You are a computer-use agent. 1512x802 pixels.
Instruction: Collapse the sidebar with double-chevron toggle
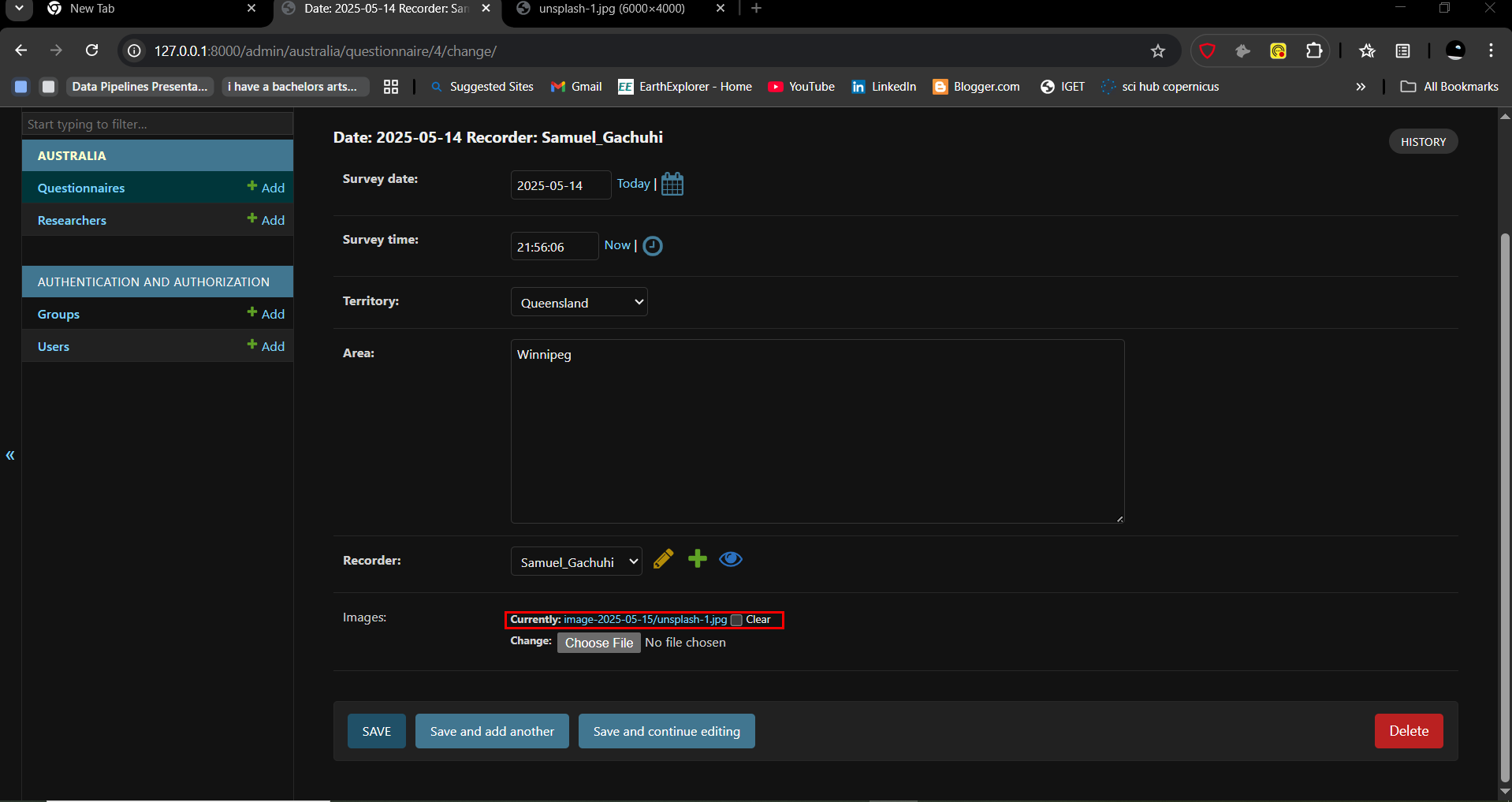[10, 455]
